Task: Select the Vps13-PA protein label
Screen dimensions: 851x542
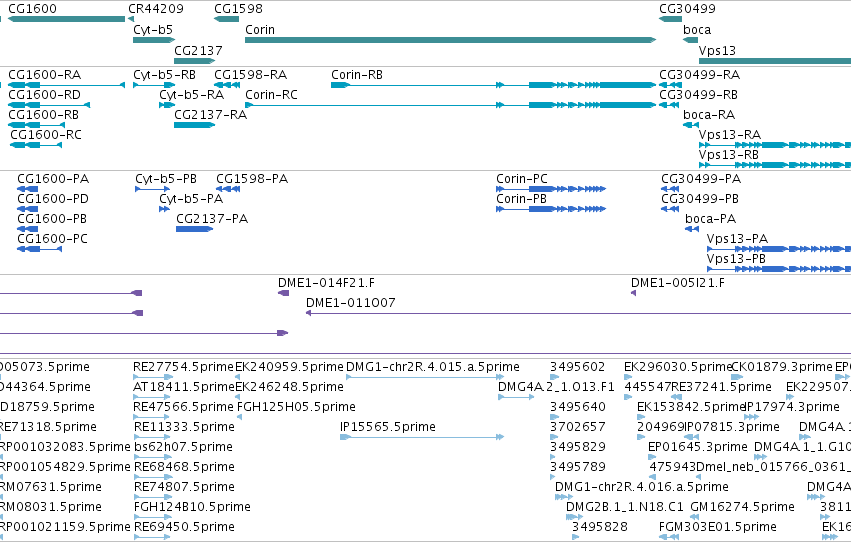Action: 737,239
